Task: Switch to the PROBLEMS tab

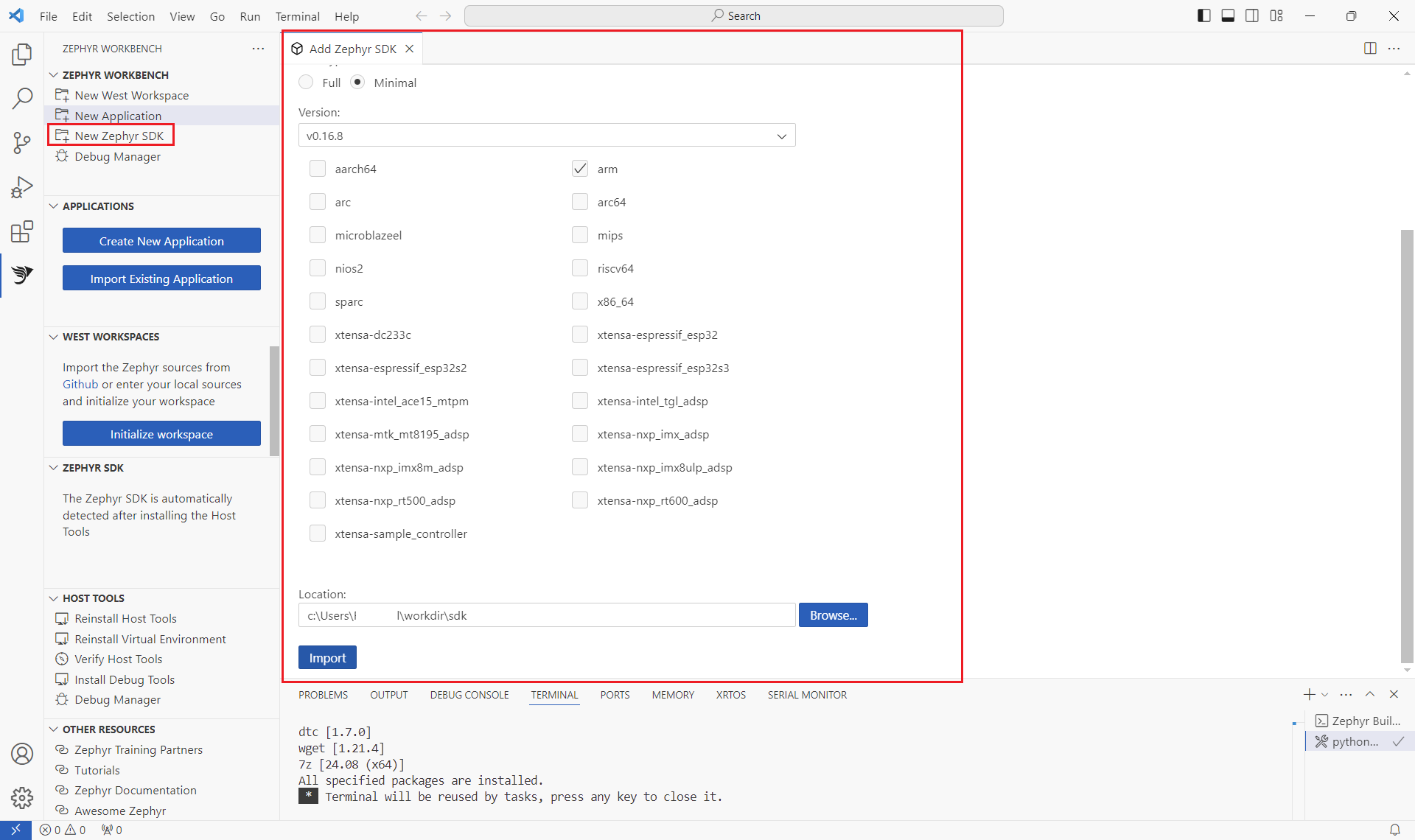Action: tap(323, 694)
